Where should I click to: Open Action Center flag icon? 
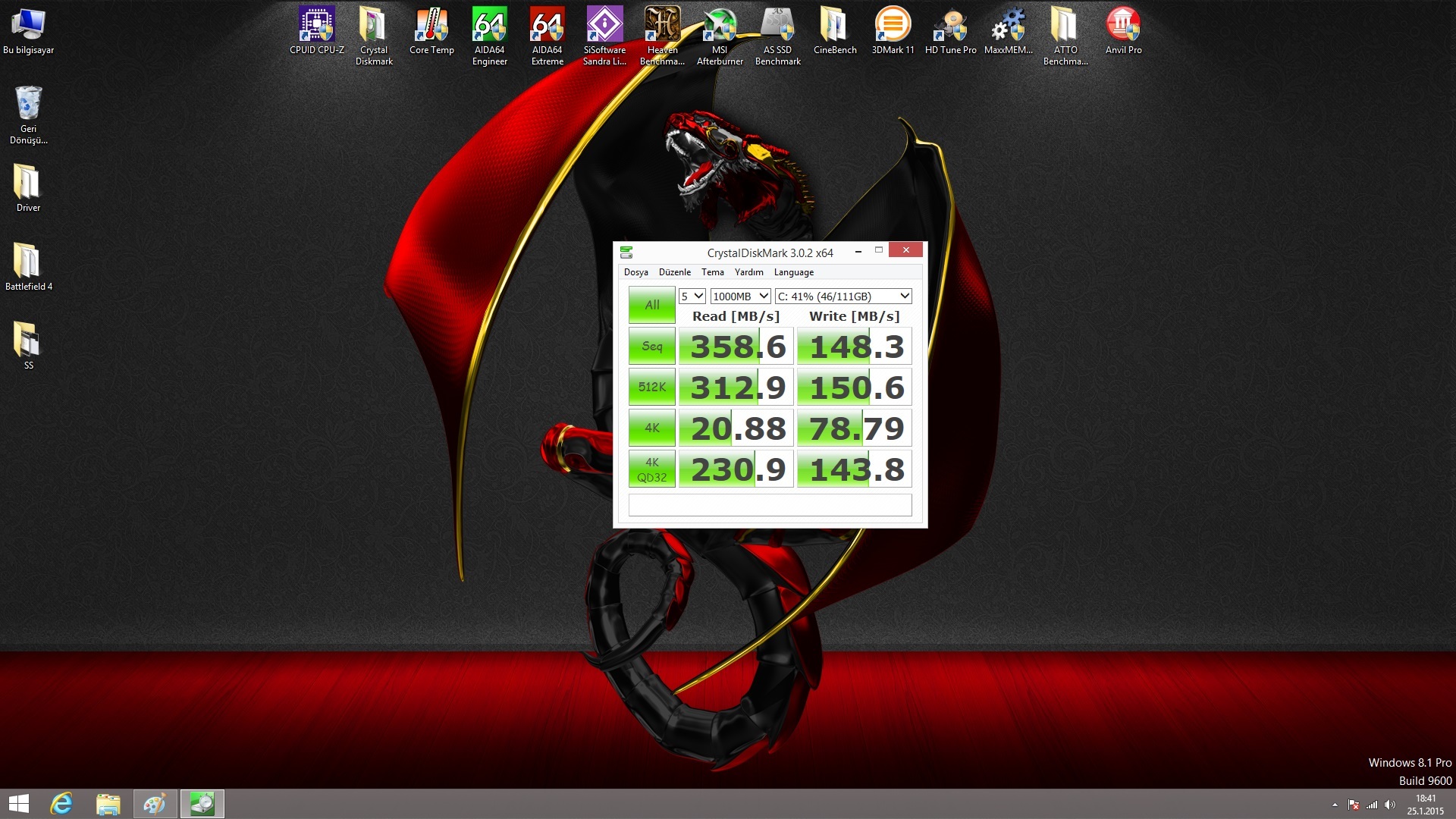[1354, 805]
